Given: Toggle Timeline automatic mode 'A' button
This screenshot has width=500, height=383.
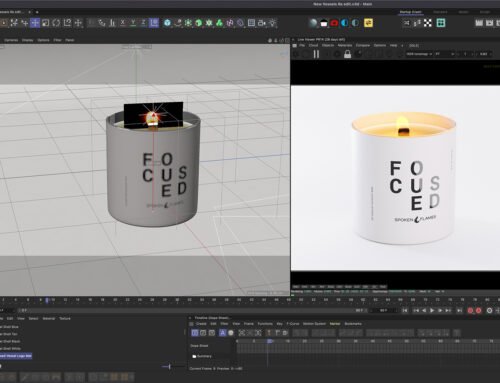Looking at the screenshot, I should point(223,332).
